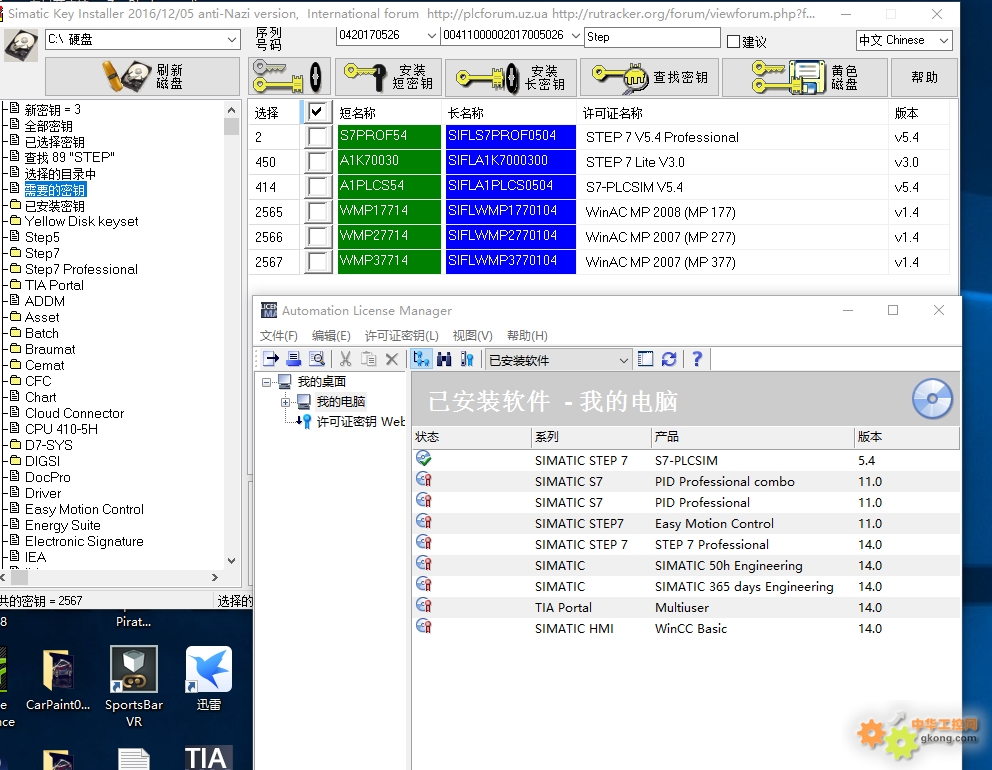Image resolution: width=992 pixels, height=770 pixels.
Task: Click the delete X icon in toolbar
Action: pos(392,359)
